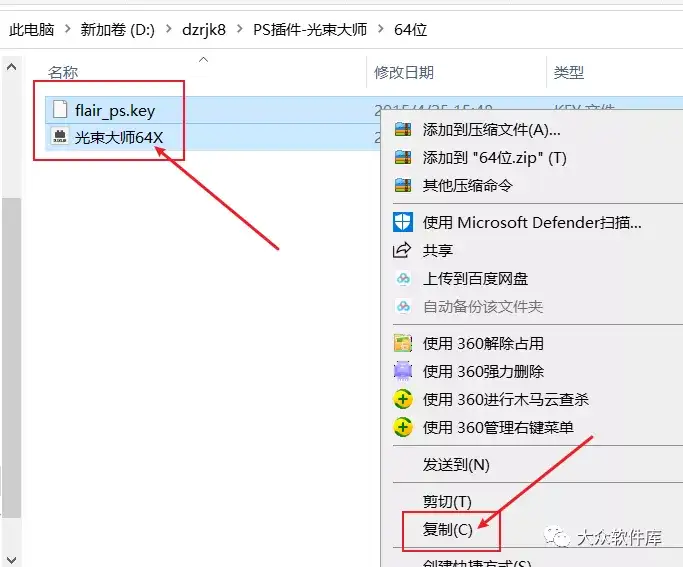Click the sort arrow above 名称 column
The width and height of the screenshot is (683, 567).
click(203, 60)
